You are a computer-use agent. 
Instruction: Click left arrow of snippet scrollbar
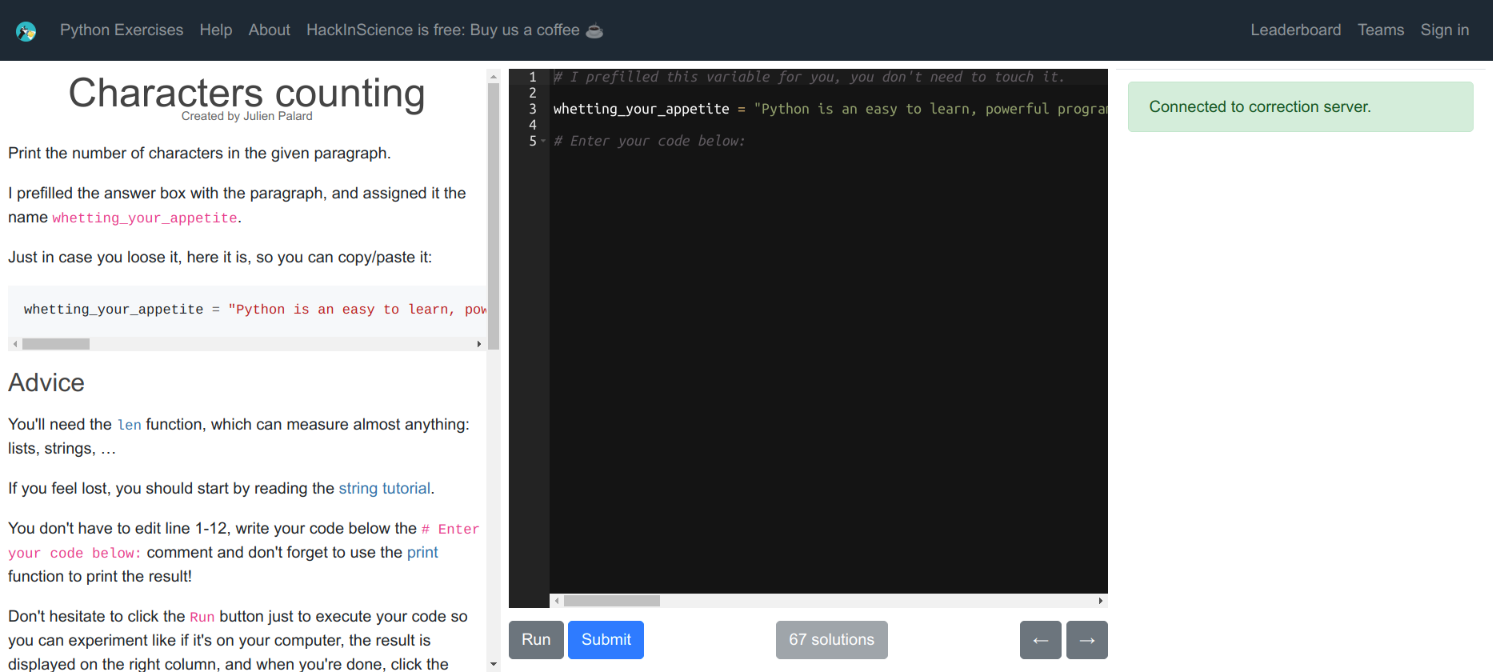point(15,344)
